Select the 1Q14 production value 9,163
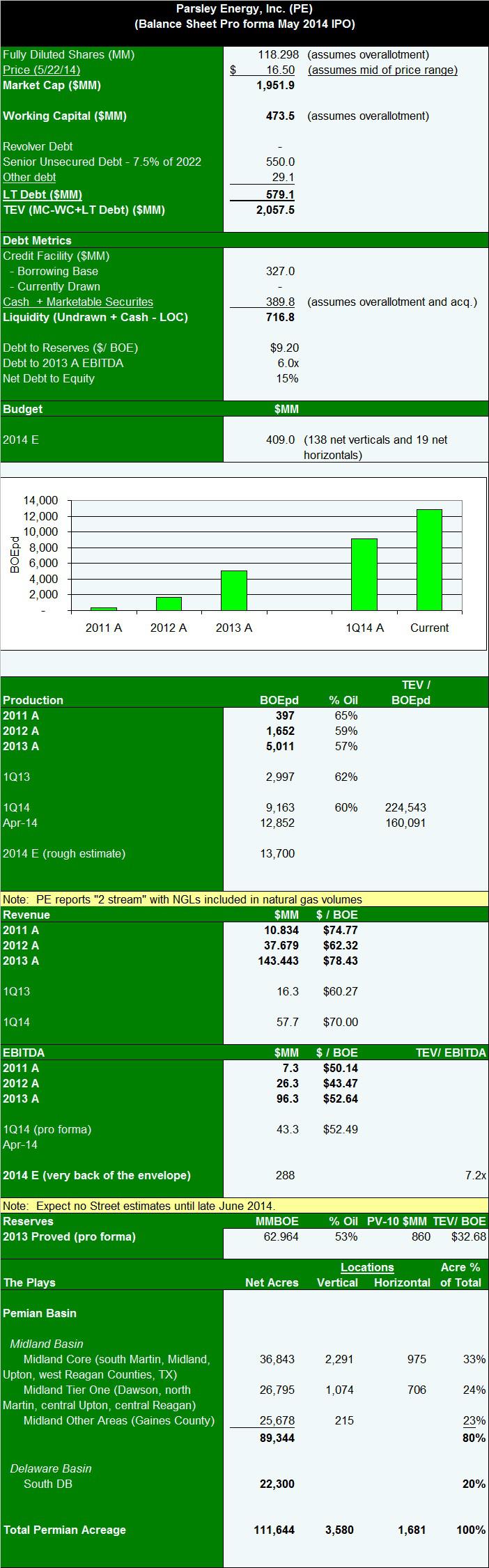Image resolution: width=489 pixels, height=1568 pixels. click(280, 808)
